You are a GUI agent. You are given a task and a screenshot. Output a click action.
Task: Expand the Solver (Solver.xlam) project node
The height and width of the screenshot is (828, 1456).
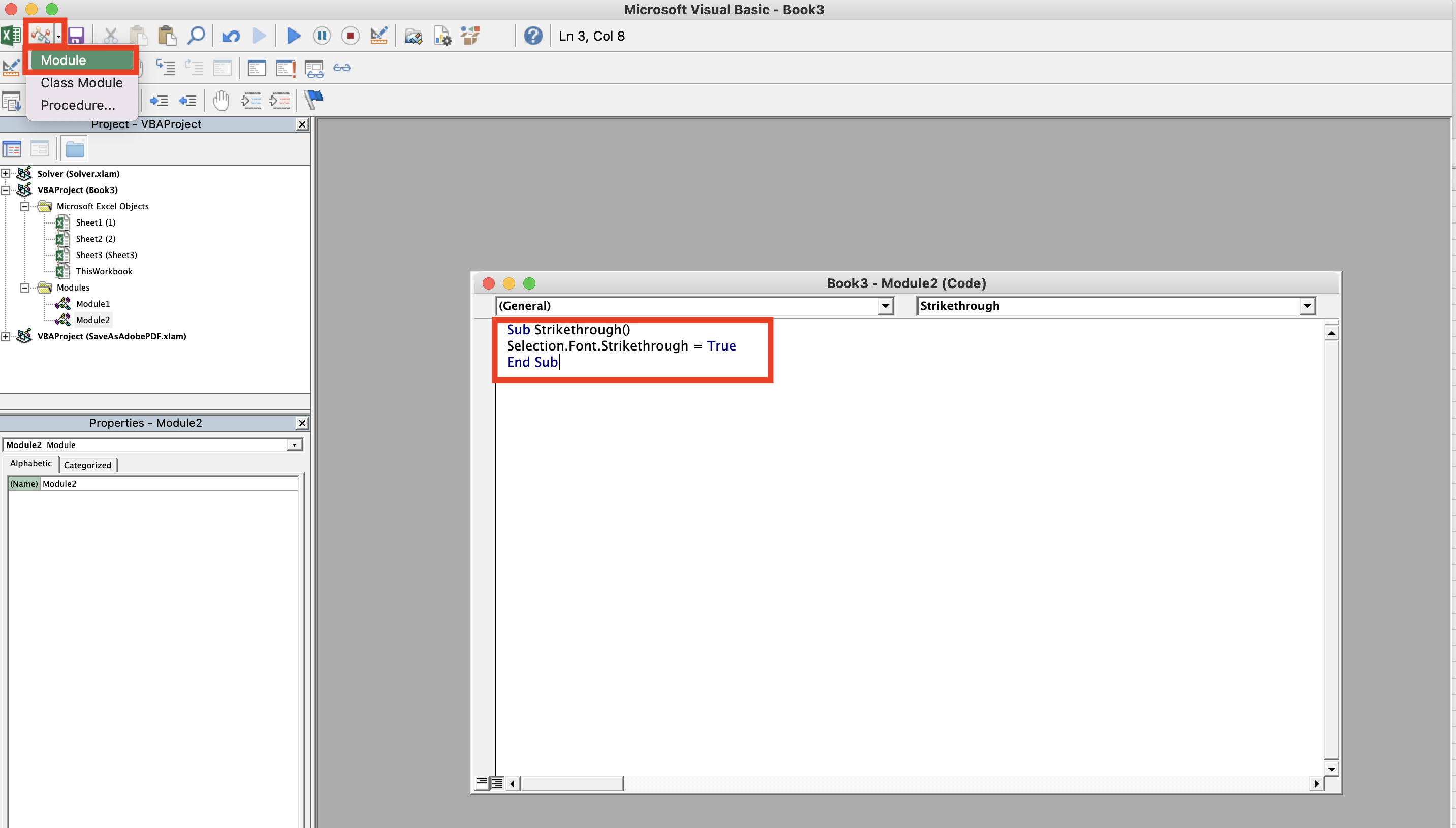click(6, 173)
